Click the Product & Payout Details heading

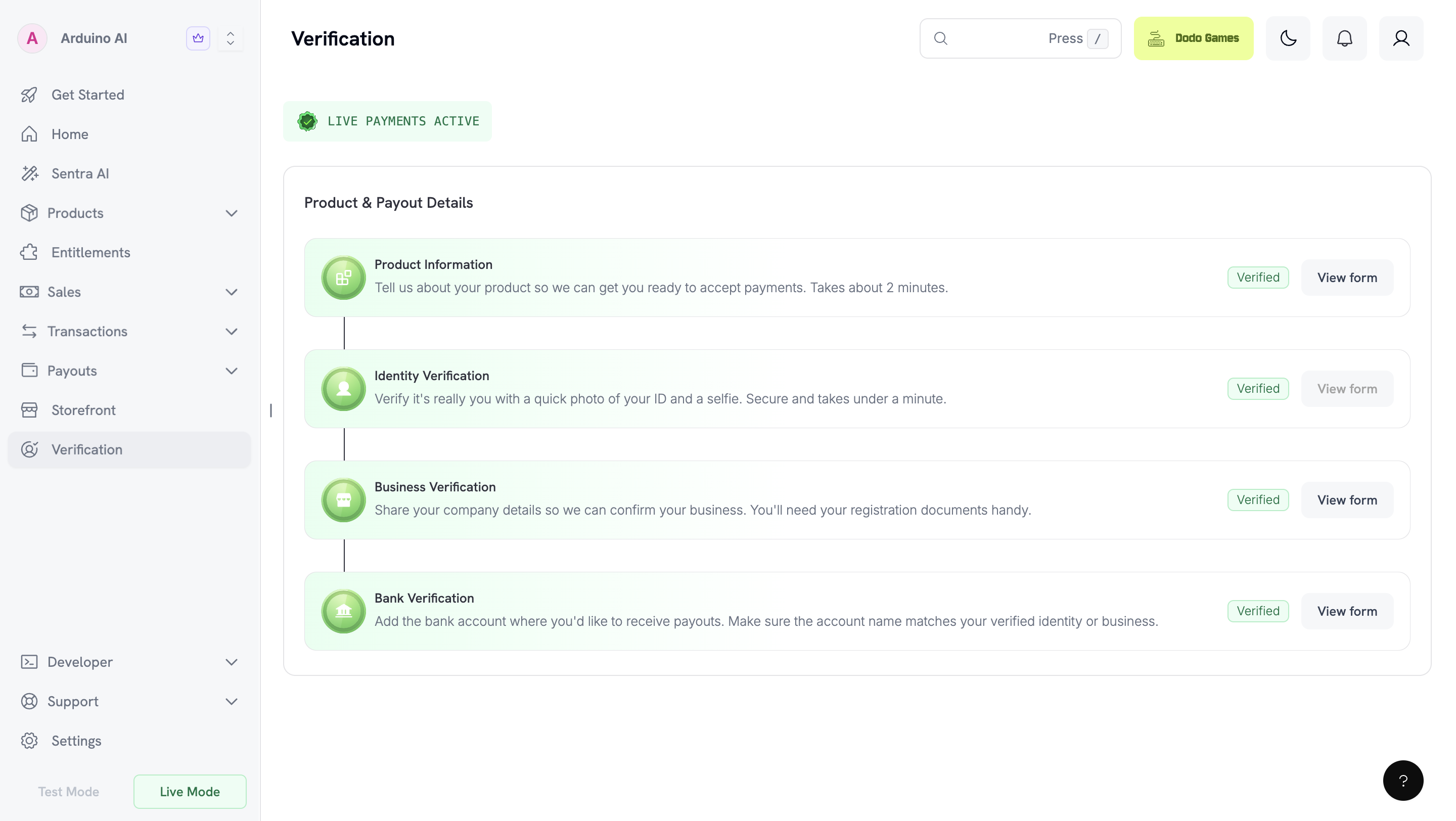pyautogui.click(x=388, y=203)
